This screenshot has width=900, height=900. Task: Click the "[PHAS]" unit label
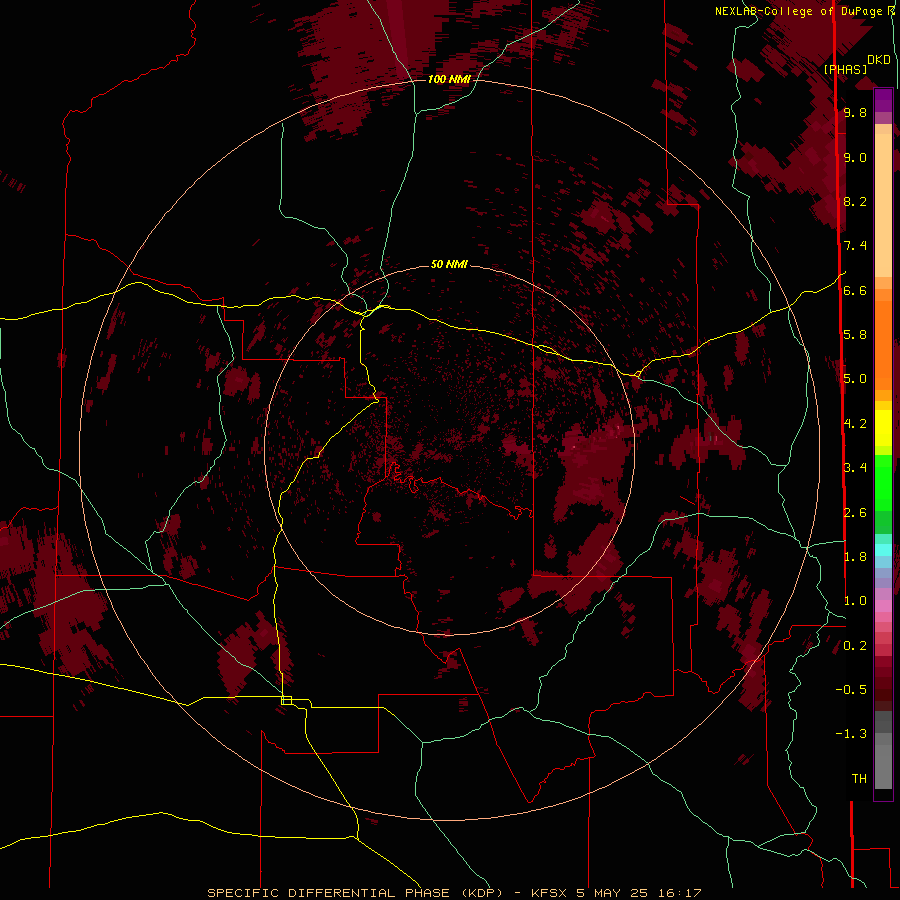(845, 69)
